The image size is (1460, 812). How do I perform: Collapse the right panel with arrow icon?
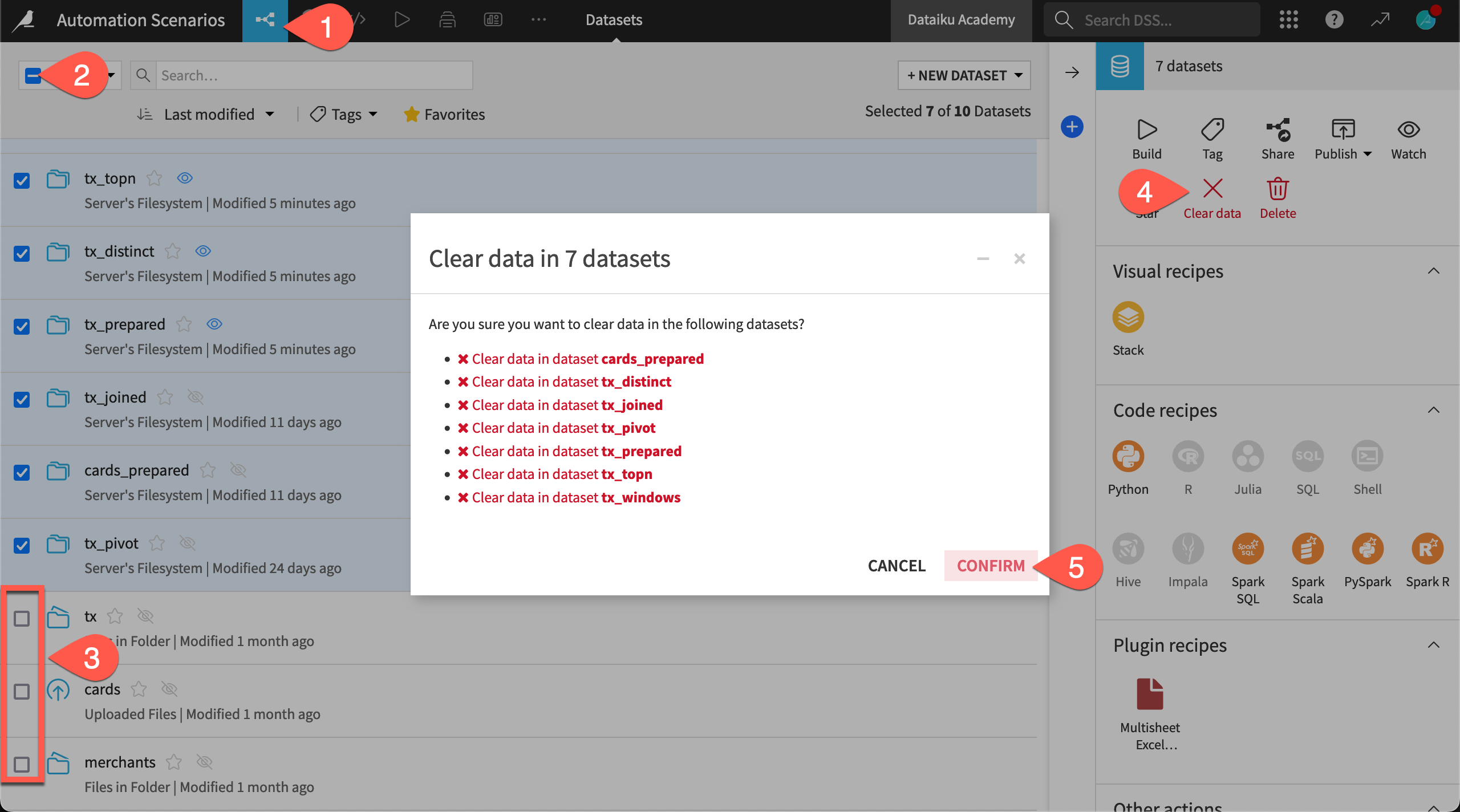(1072, 72)
